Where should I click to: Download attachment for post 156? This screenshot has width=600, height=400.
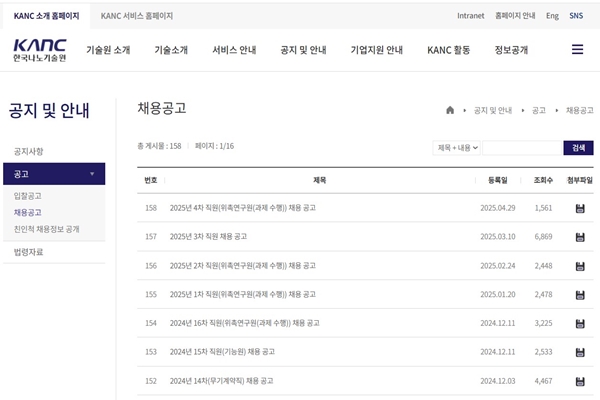pos(580,266)
